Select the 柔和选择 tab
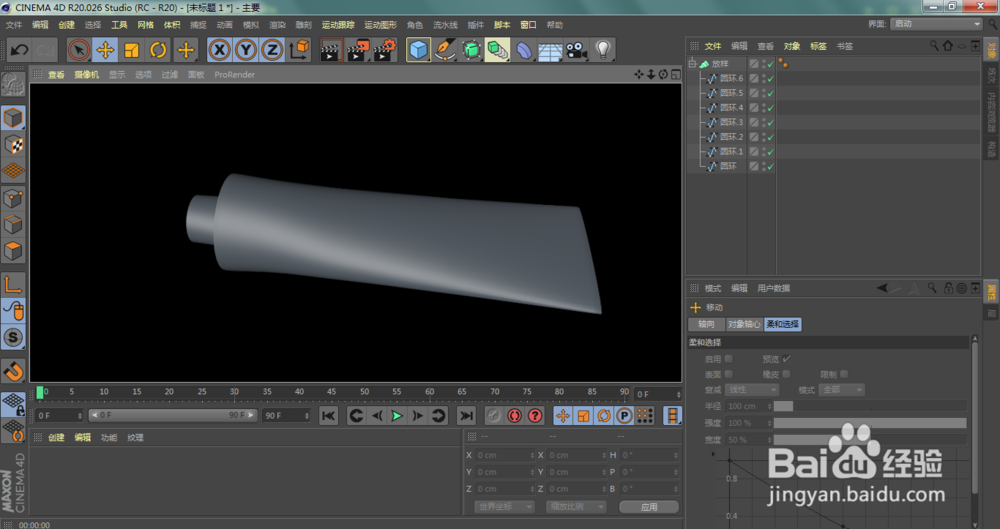The width and height of the screenshot is (1000, 529). [x=783, y=324]
